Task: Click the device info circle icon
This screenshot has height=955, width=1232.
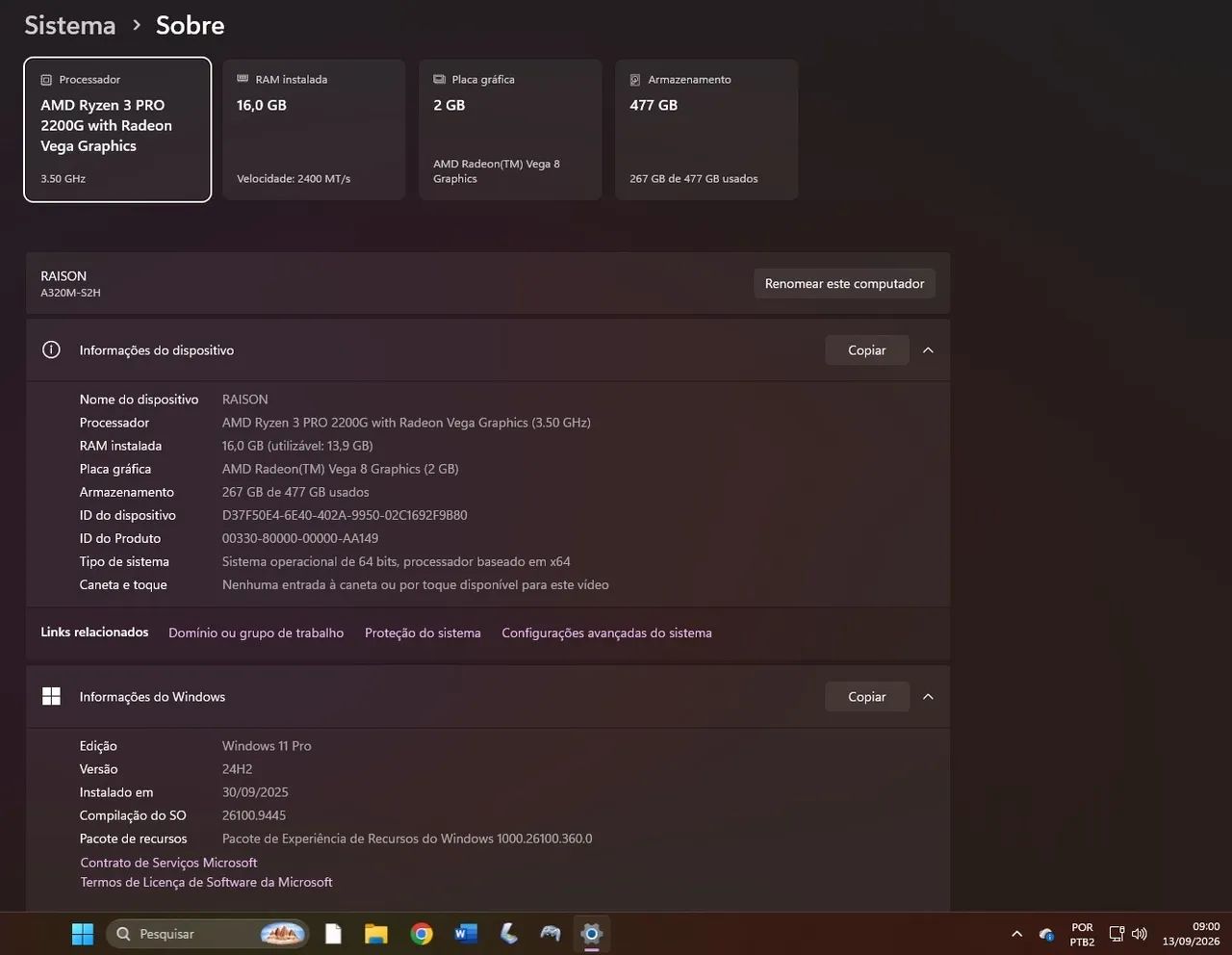Action: (x=51, y=350)
